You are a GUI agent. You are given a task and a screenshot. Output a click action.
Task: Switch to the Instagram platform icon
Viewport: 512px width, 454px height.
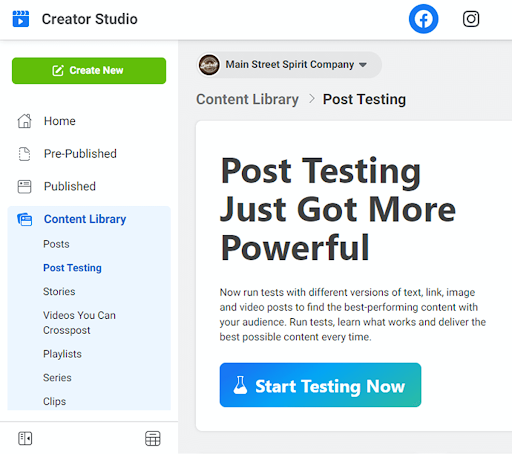click(471, 19)
